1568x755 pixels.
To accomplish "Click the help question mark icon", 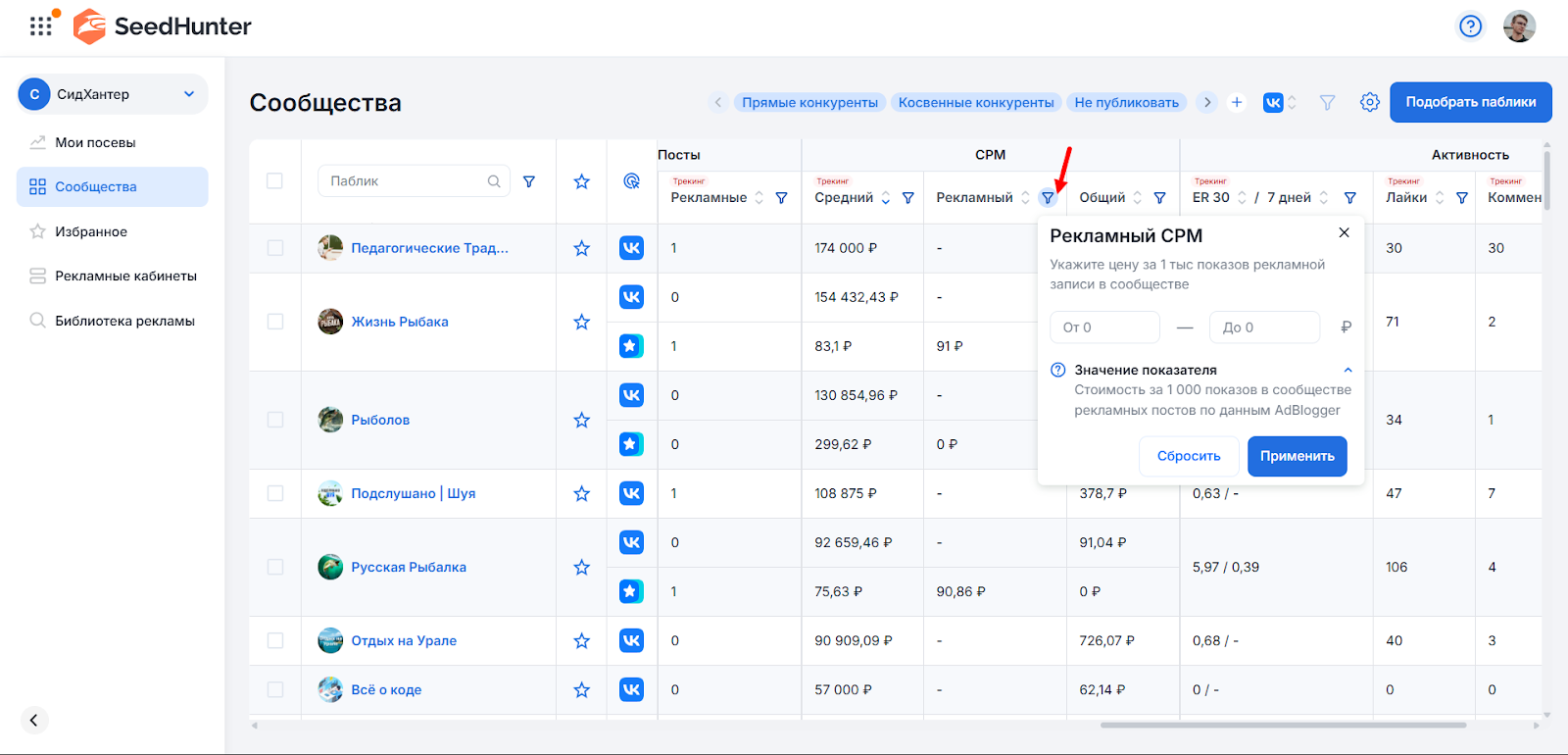I will (x=1470, y=26).
